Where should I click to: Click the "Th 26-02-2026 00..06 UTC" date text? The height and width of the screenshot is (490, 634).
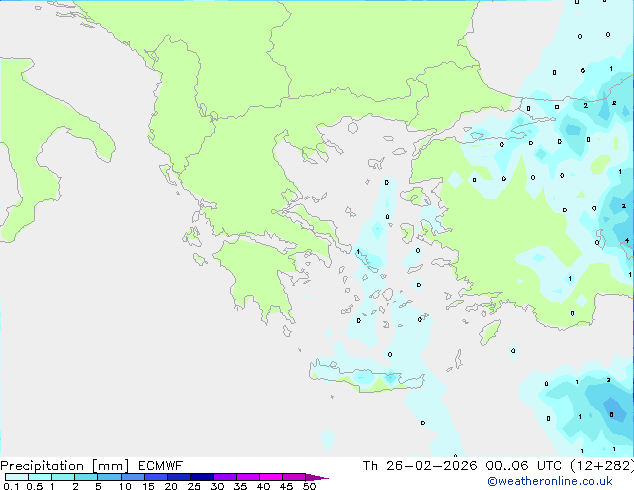[x=462, y=466]
